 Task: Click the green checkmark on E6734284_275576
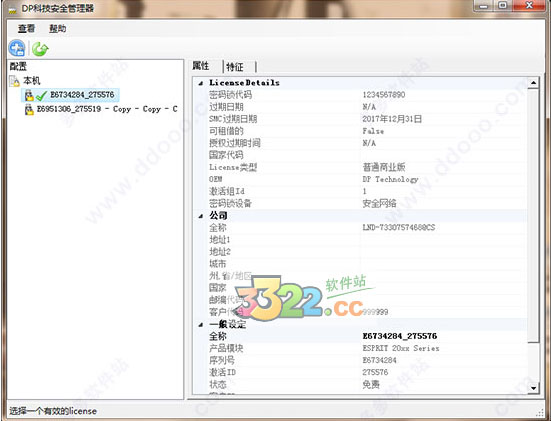point(41,95)
